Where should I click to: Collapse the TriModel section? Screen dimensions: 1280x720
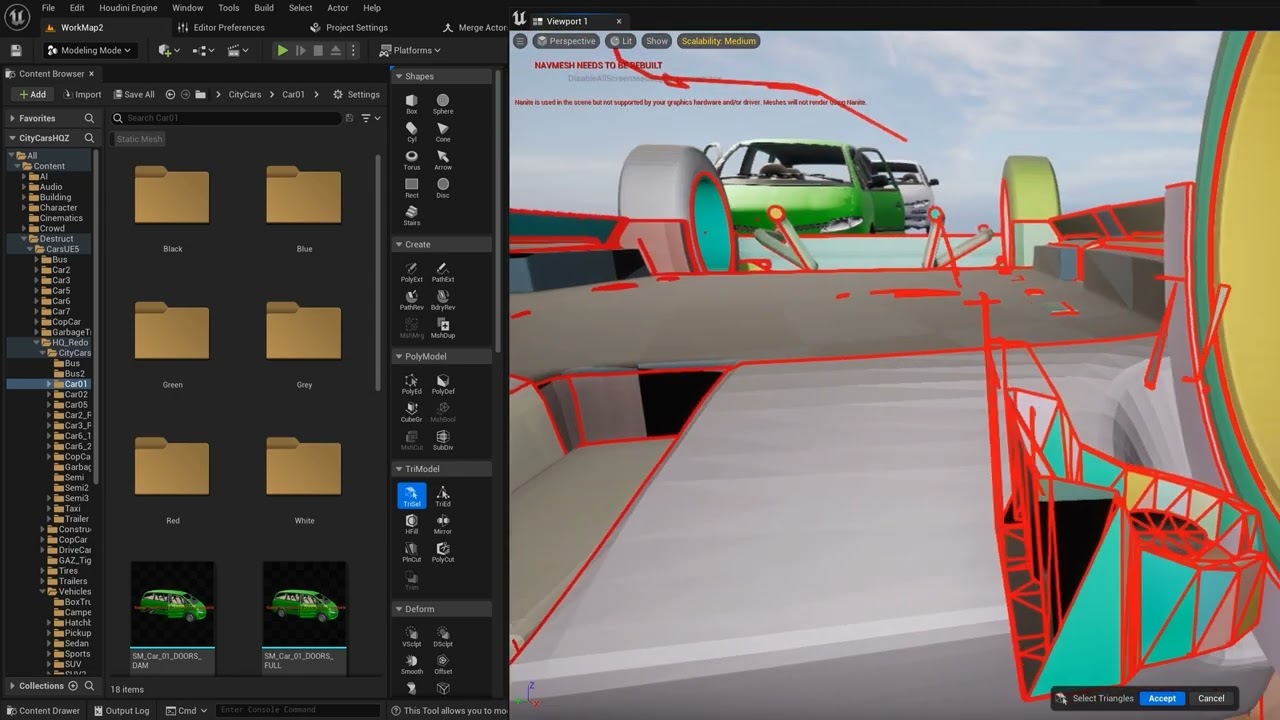[399, 468]
